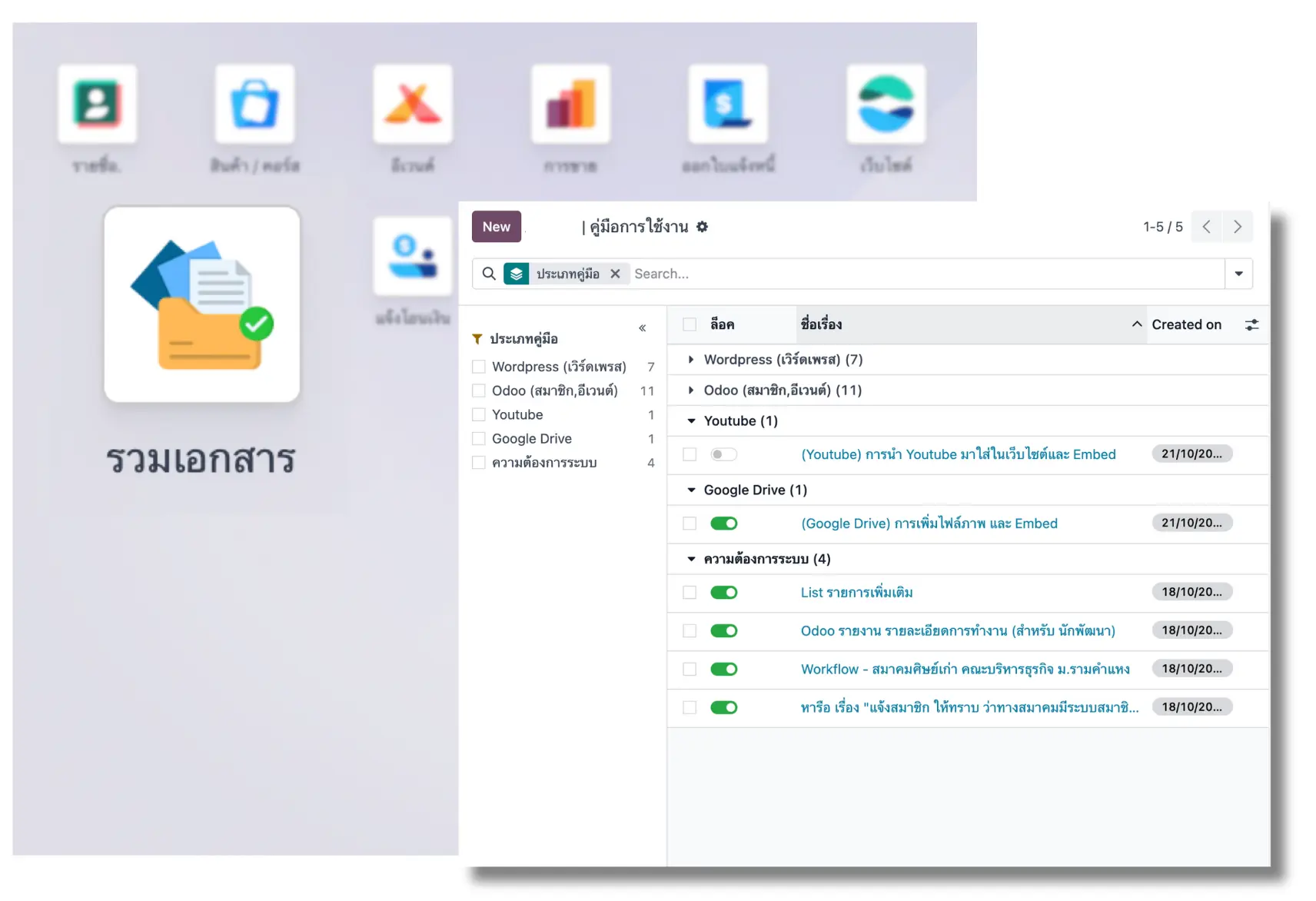The height and width of the screenshot is (901, 1316).
Task: Click the gear icon beside คู่มือการใช้งาน
Action: [702, 227]
